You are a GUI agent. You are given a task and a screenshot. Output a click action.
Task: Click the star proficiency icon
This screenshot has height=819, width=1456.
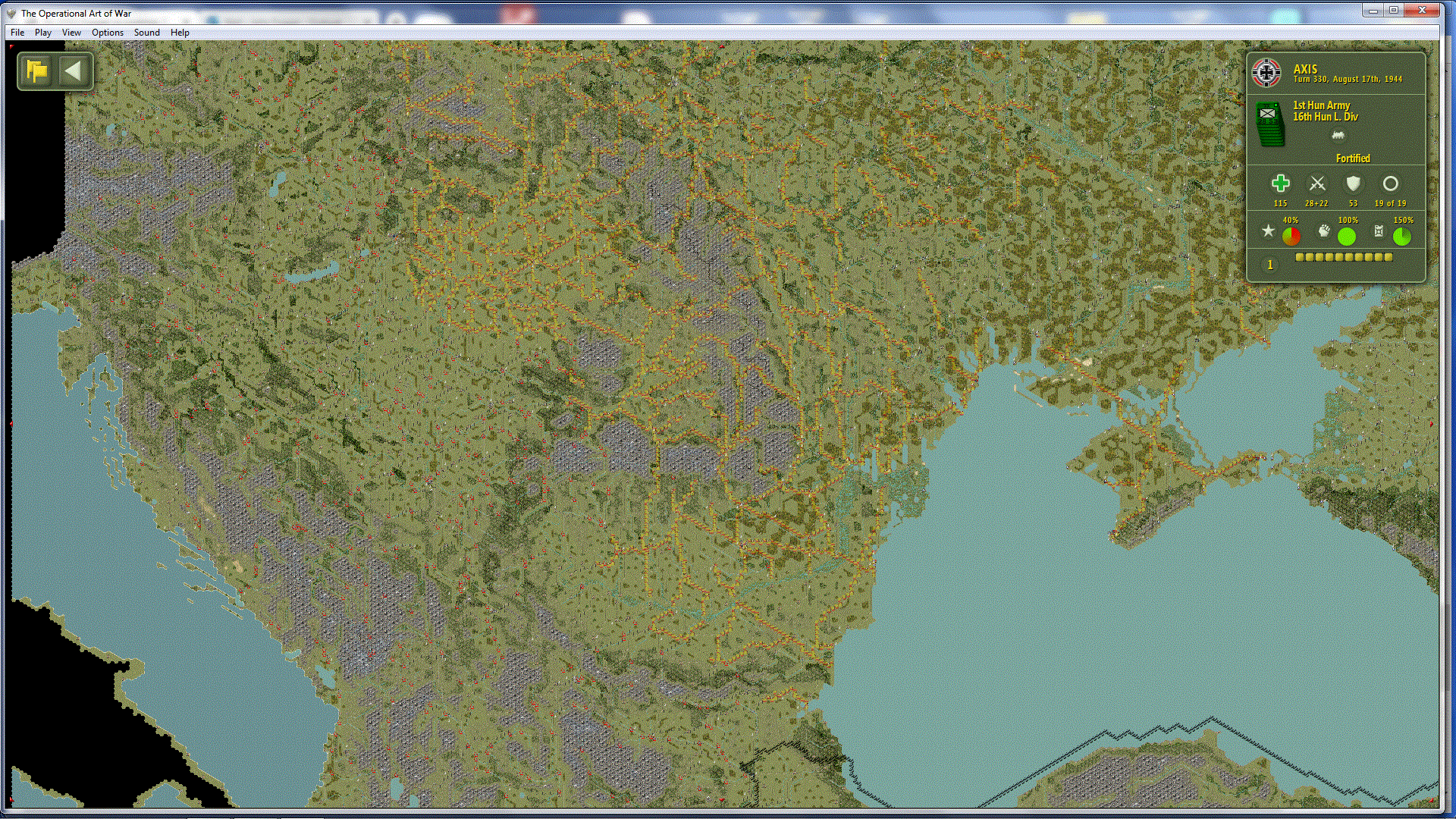1268,231
